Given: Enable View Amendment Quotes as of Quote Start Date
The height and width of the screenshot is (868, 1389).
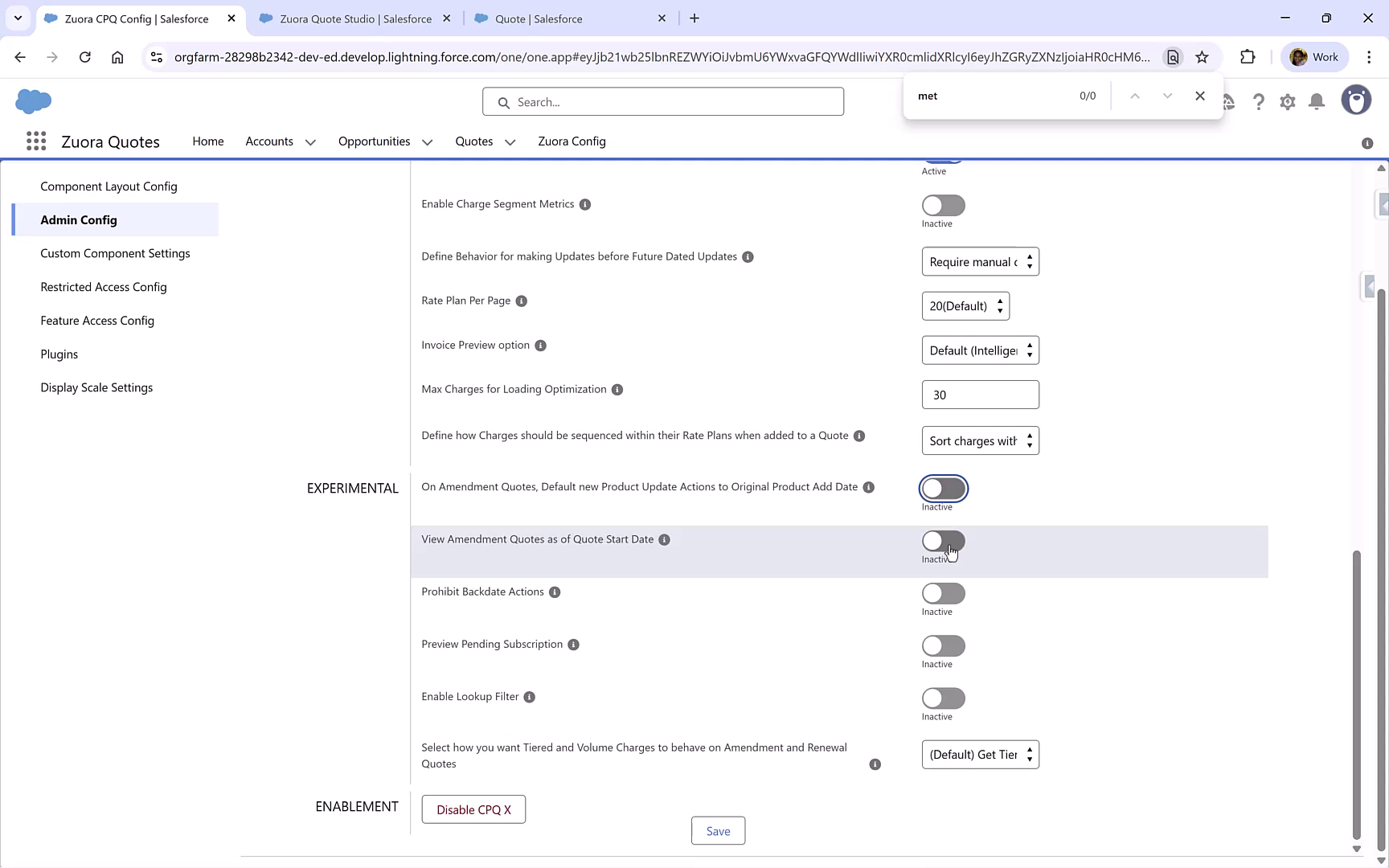Looking at the screenshot, I should pos(942,540).
